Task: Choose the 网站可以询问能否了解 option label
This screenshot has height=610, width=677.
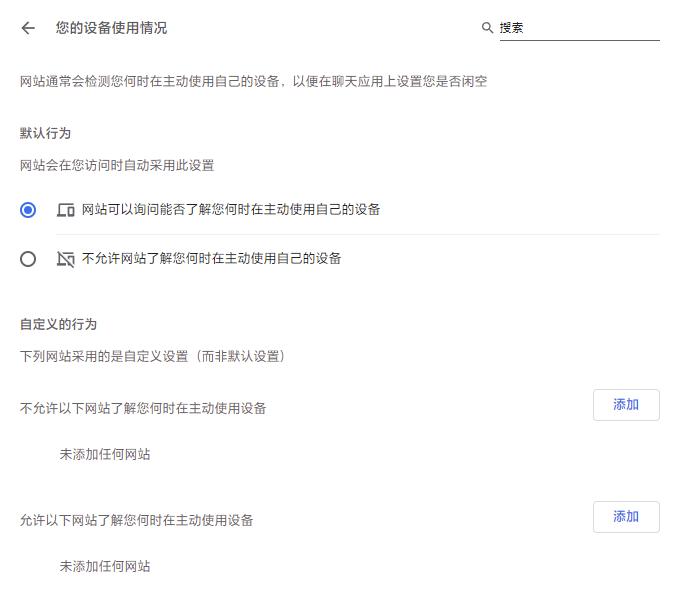Action: click(231, 210)
